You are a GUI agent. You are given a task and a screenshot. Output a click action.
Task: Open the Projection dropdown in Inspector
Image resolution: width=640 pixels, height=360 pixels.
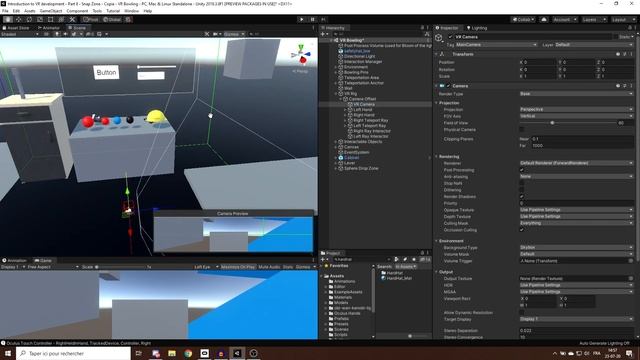pyautogui.click(x=576, y=109)
